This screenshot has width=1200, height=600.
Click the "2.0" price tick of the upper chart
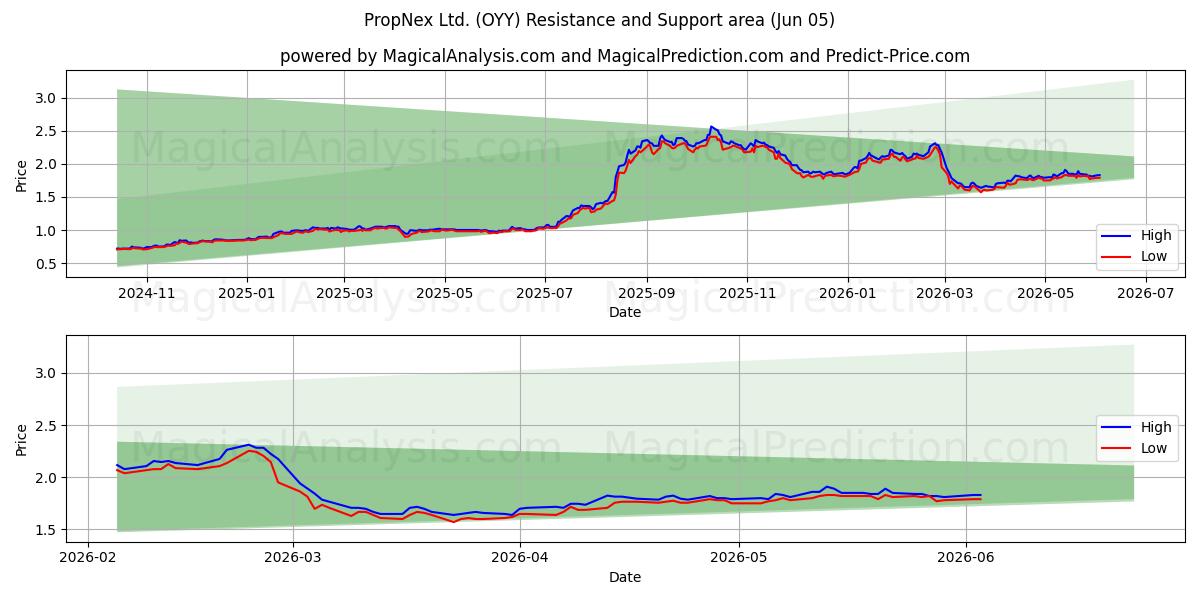click(x=47, y=164)
